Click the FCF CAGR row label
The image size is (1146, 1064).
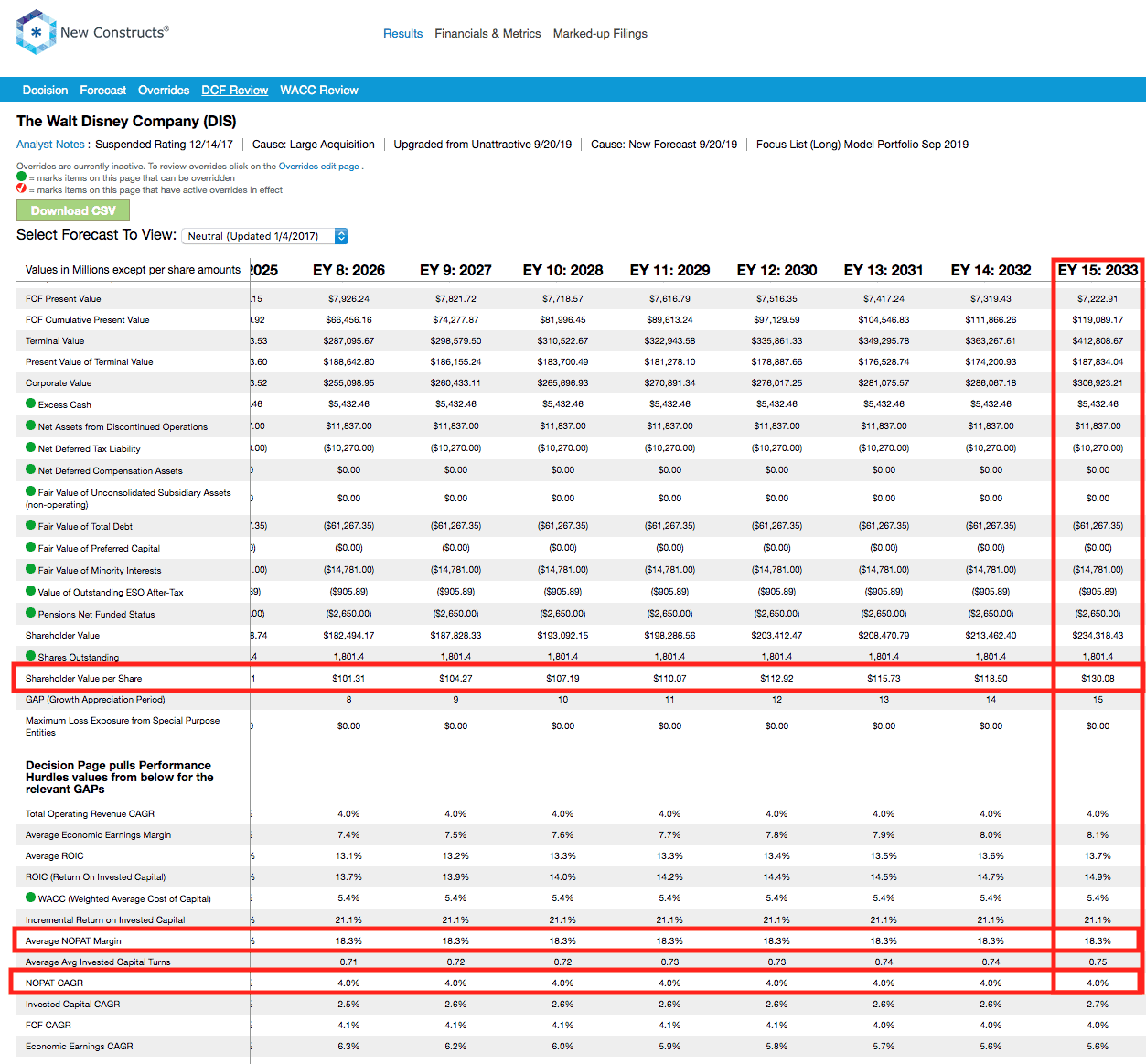(48, 1025)
